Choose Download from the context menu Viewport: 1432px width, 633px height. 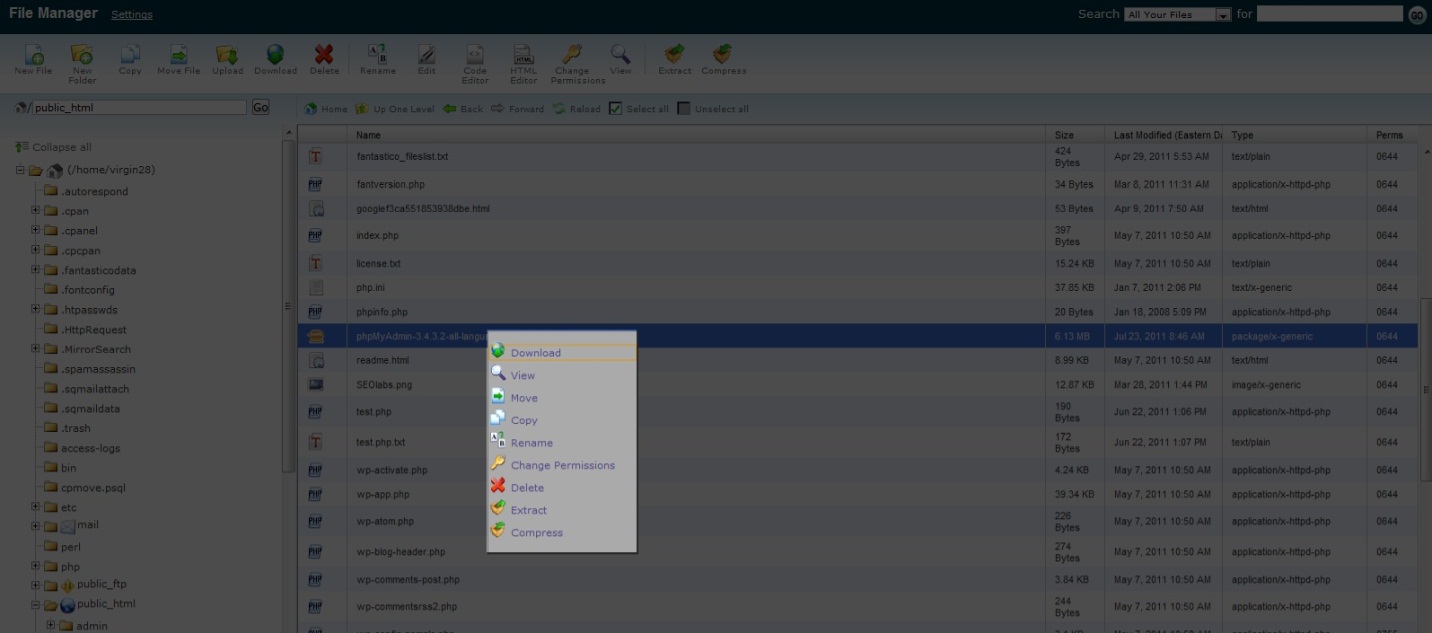click(x=536, y=353)
